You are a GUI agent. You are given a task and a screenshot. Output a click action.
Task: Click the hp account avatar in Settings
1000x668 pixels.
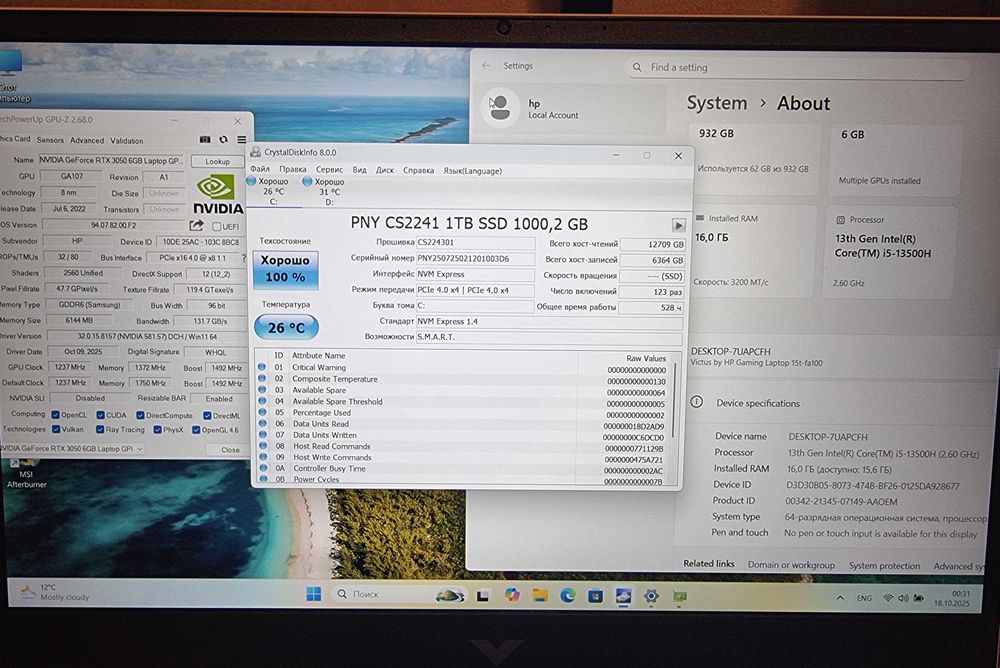coord(501,108)
